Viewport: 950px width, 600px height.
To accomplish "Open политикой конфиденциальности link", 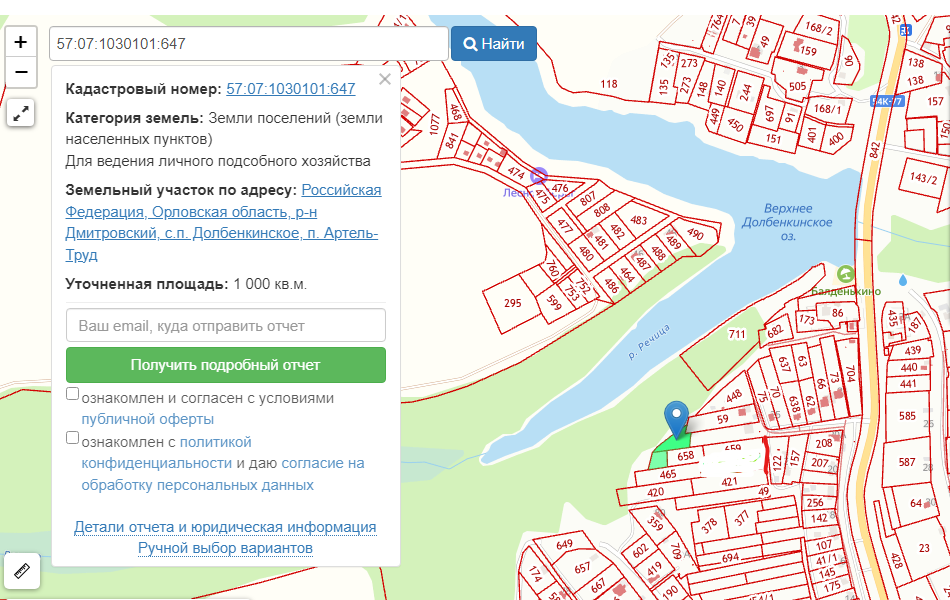I will 167,453.
